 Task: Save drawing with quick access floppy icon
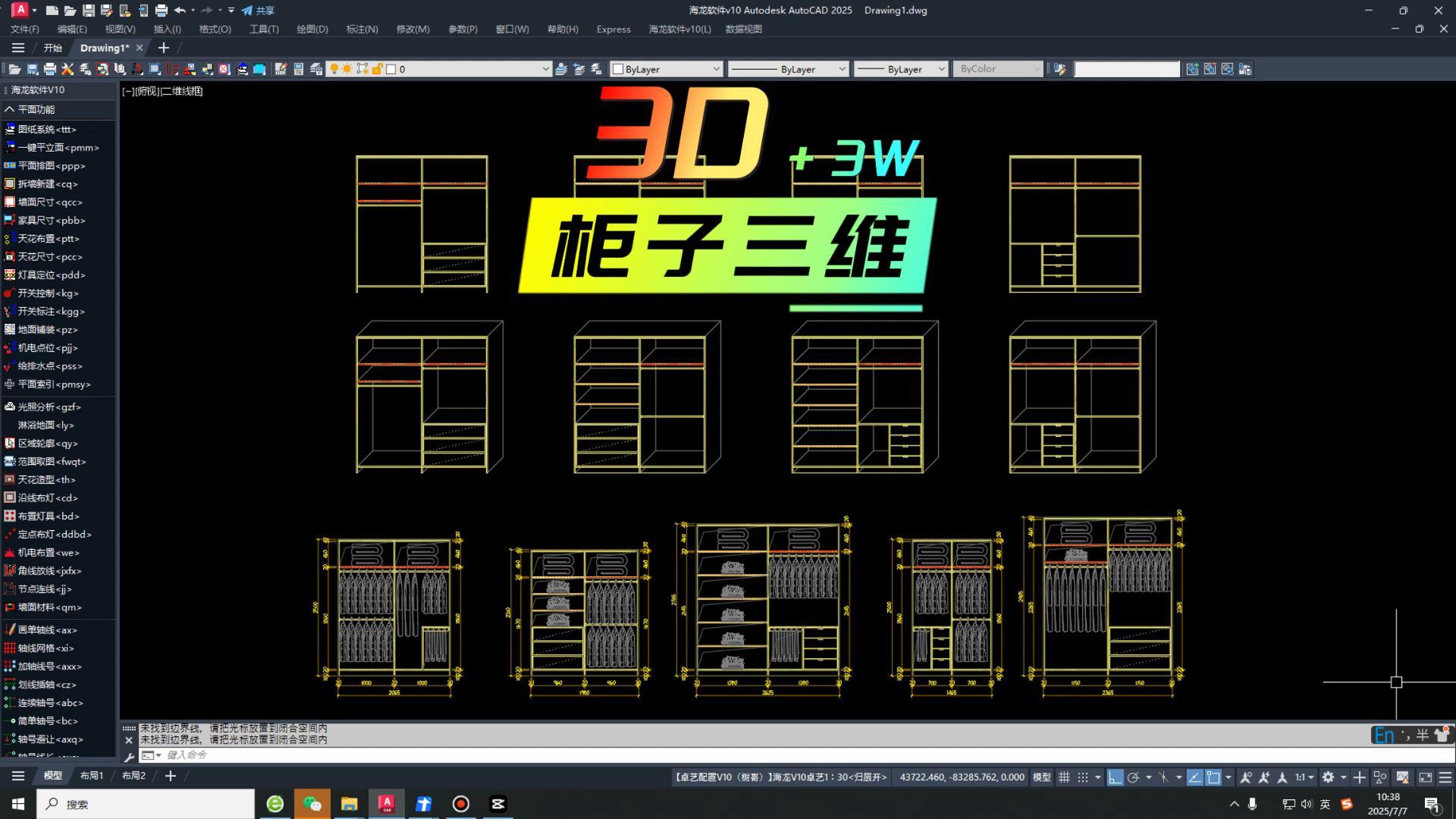tap(89, 11)
